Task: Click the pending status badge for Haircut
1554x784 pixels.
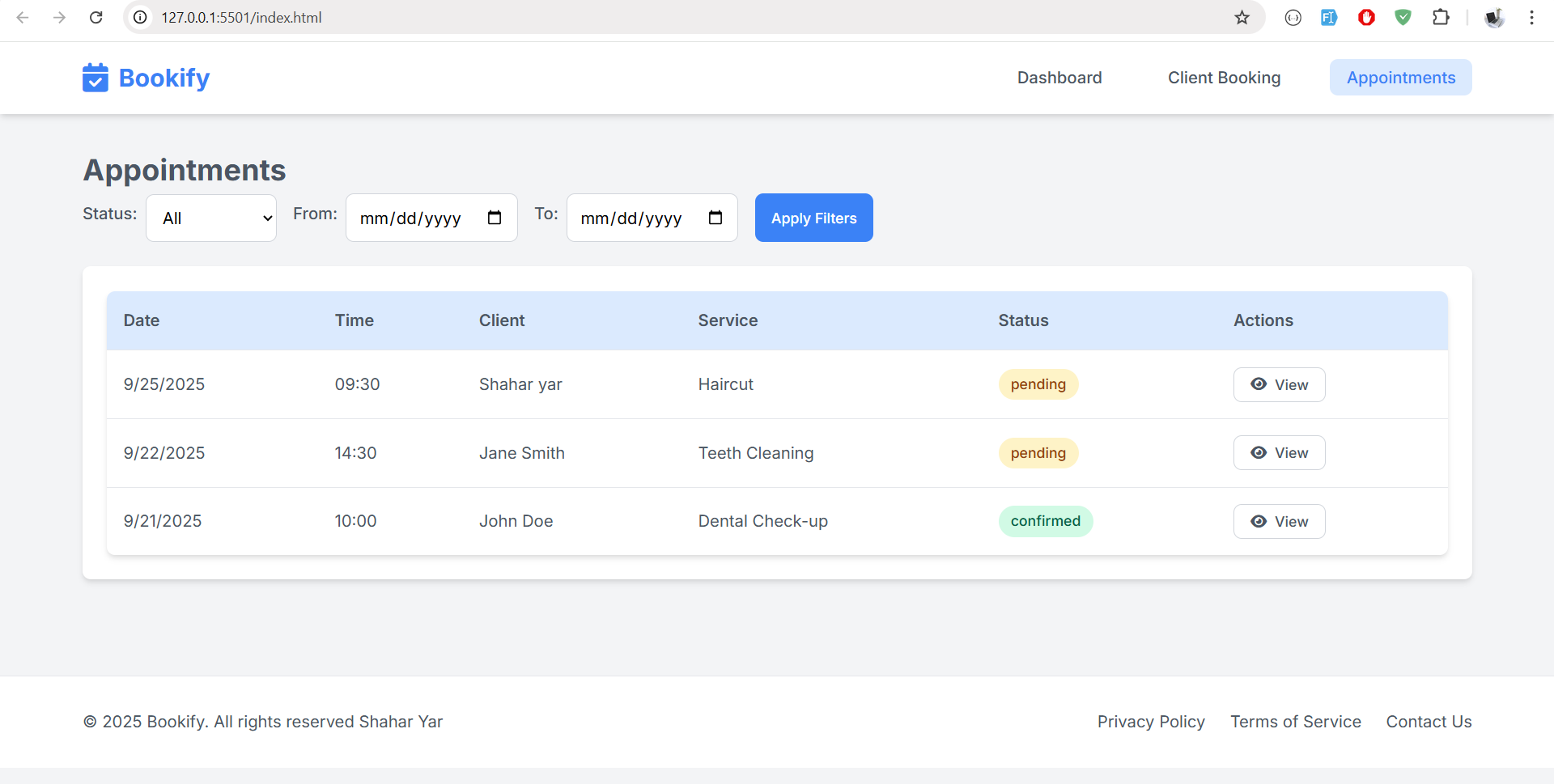Action: coord(1038,384)
